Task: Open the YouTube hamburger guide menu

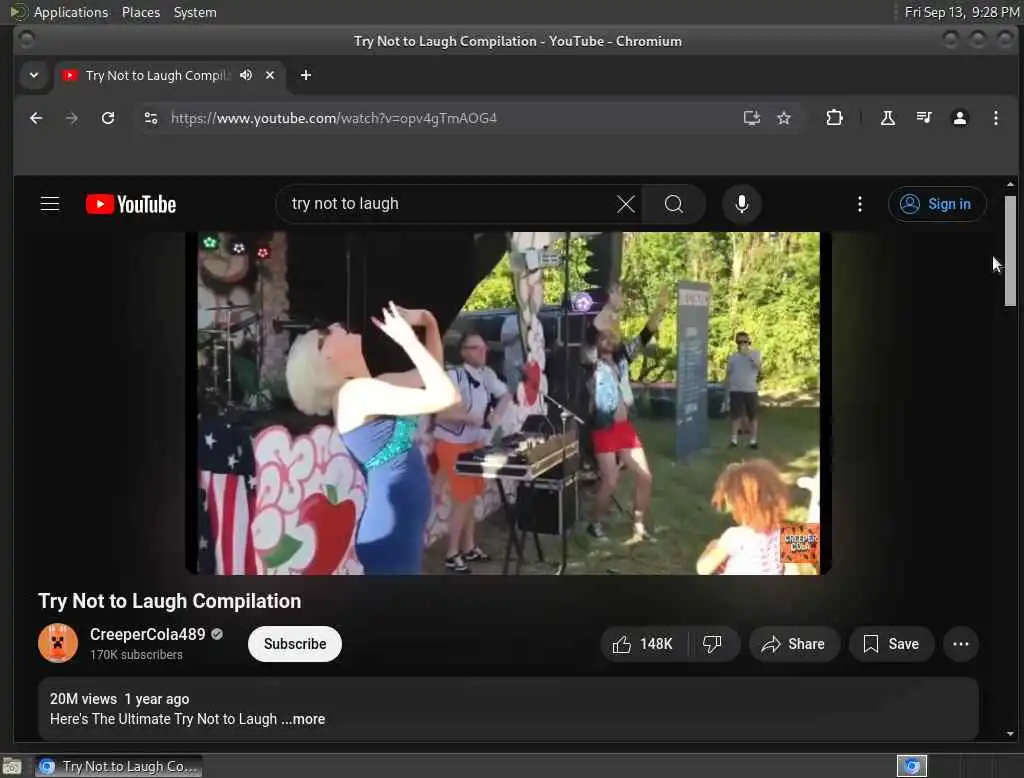Action: (x=50, y=204)
